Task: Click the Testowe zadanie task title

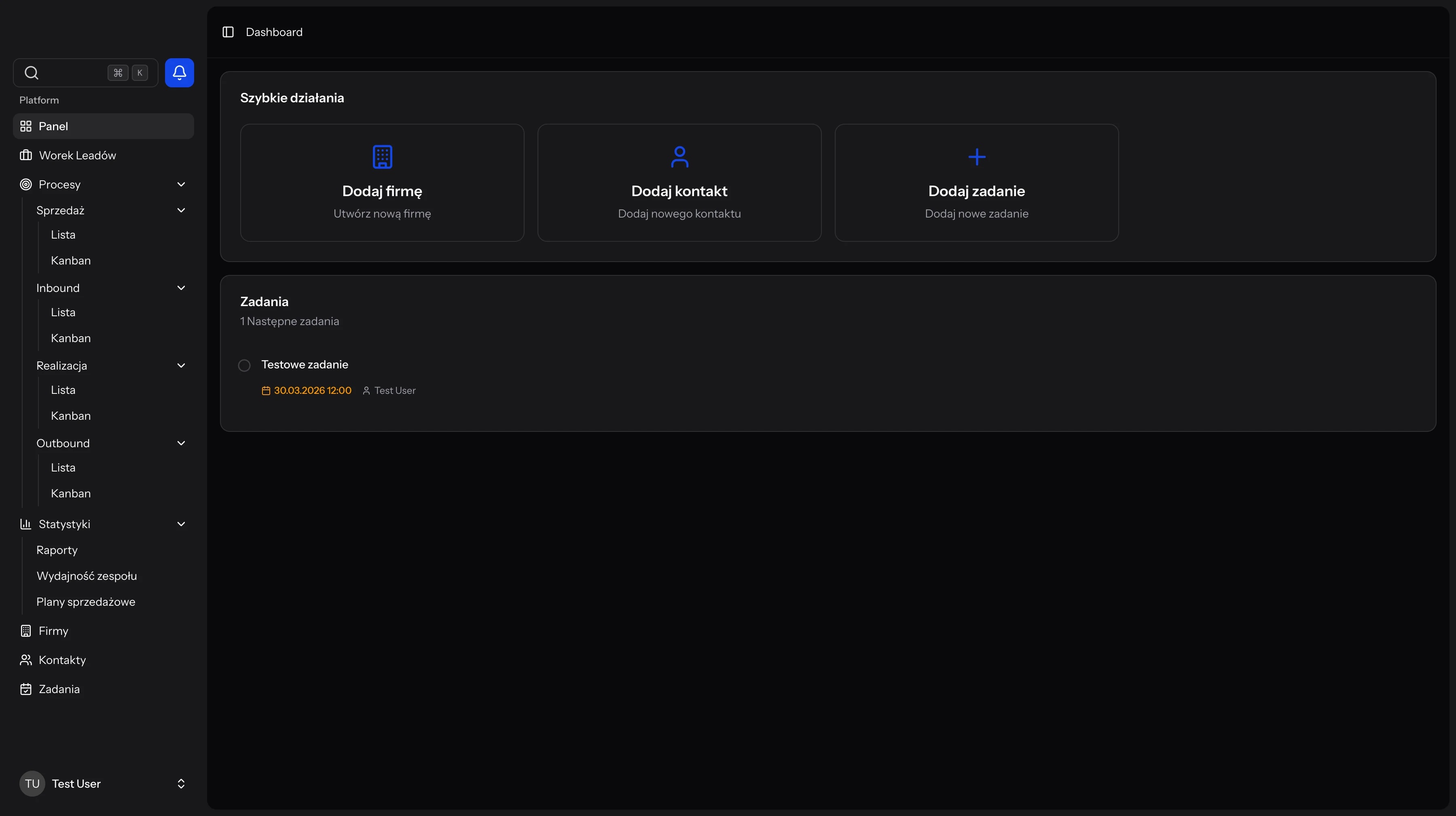Action: point(304,364)
